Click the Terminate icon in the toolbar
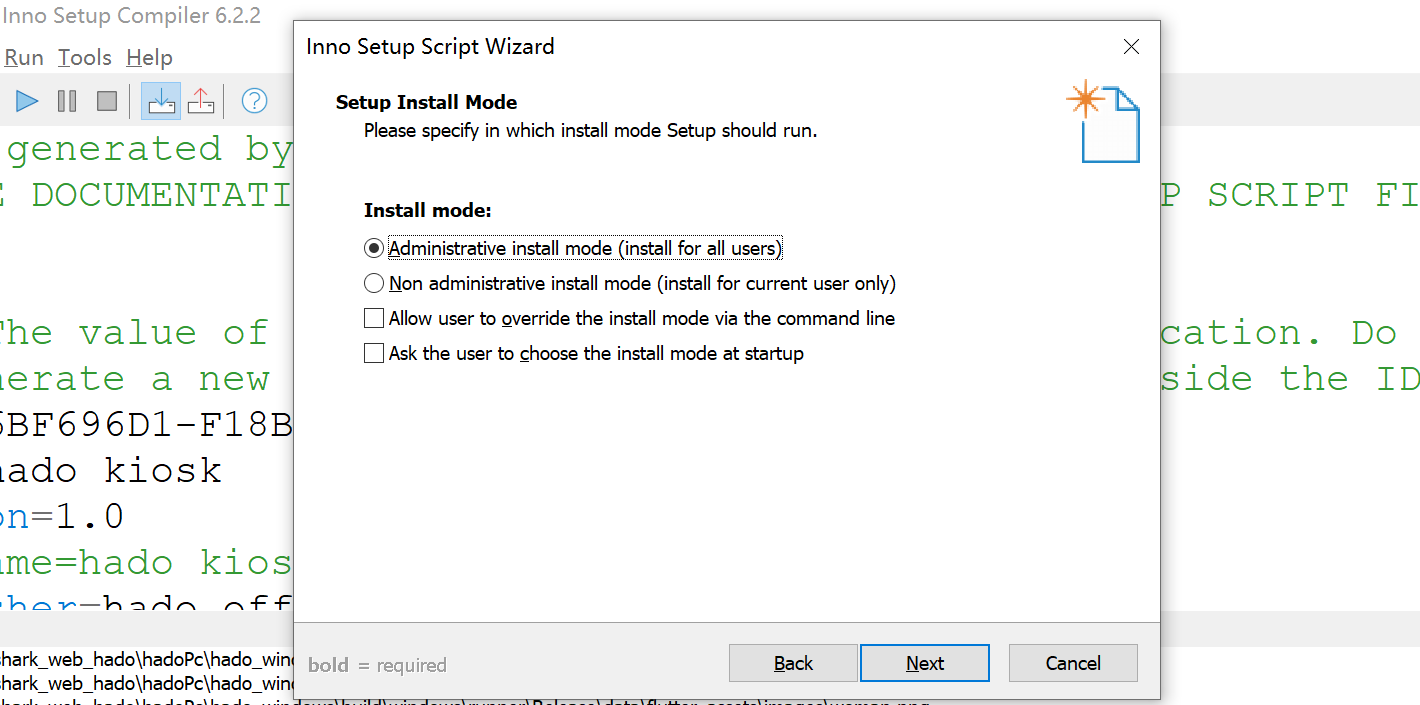 pyautogui.click(x=106, y=100)
